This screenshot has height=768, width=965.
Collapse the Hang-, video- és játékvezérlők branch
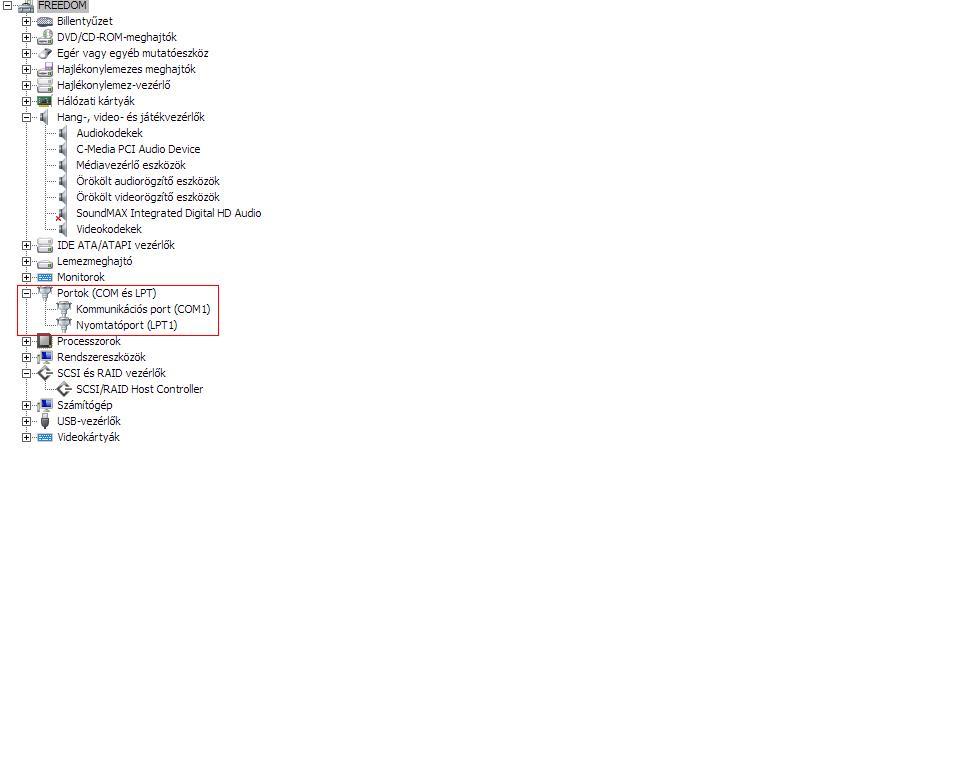26,118
